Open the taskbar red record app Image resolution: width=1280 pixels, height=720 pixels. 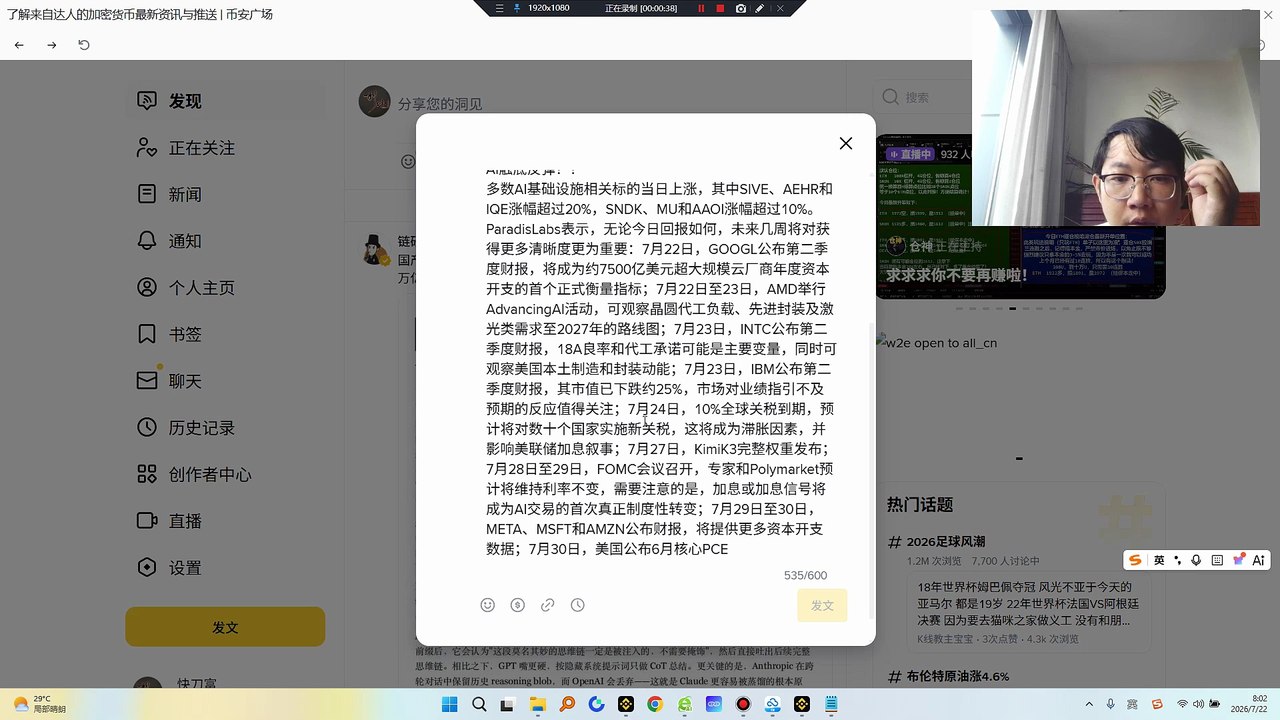click(x=743, y=704)
